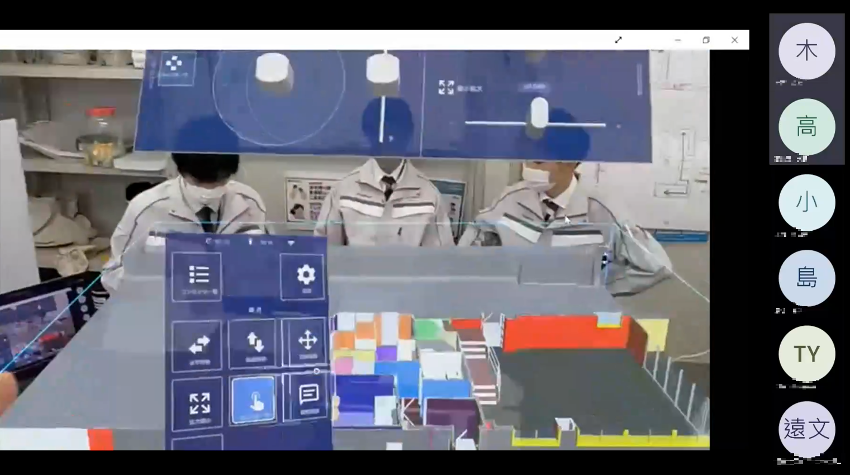The width and height of the screenshot is (850, 476).
Task: Click the joystick knob inside the circle
Action: (273, 68)
